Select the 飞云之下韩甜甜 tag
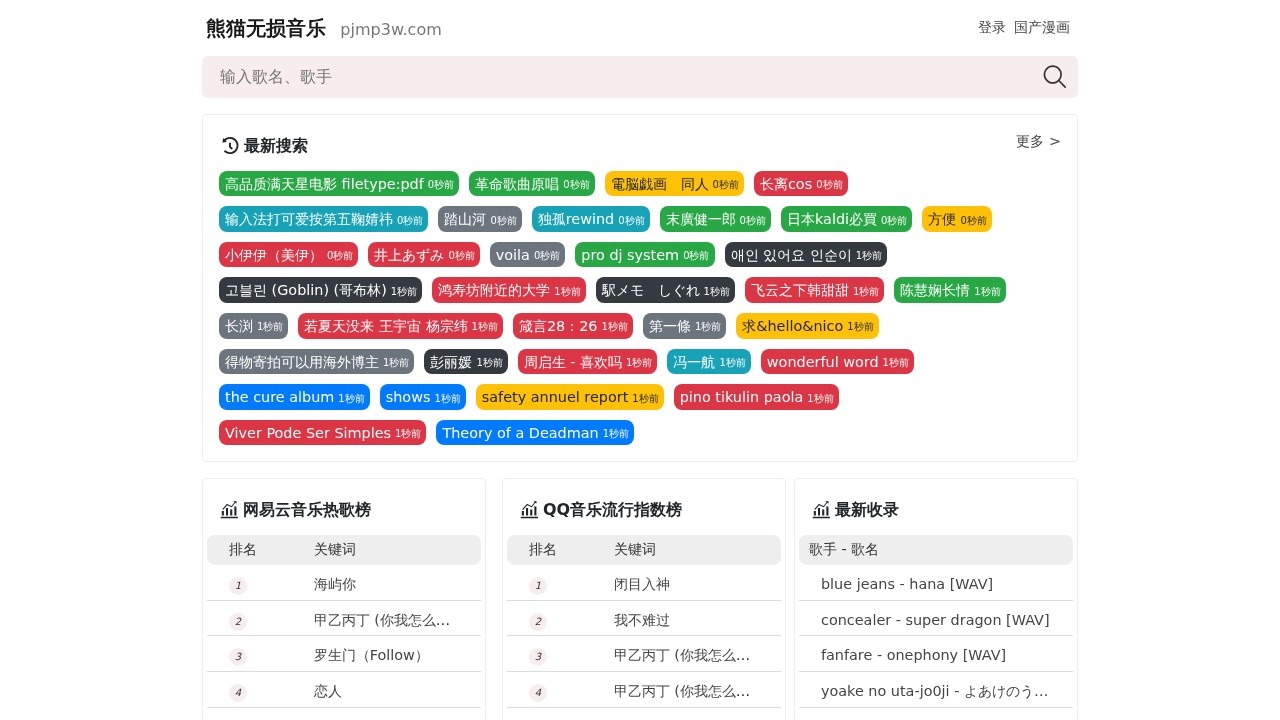This screenshot has height=720, width=1280. pos(814,290)
